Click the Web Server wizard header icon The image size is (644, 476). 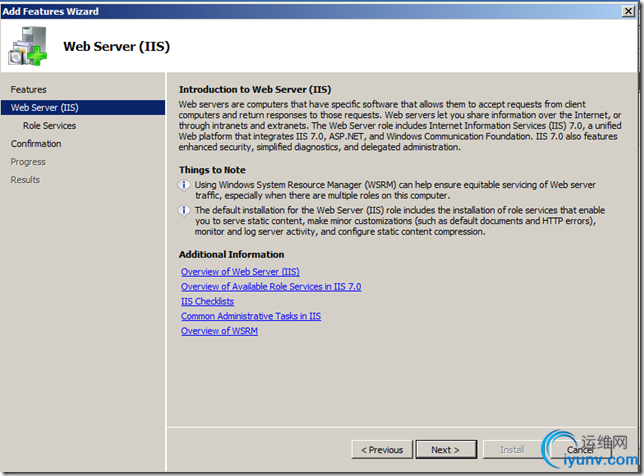pyautogui.click(x=28, y=46)
